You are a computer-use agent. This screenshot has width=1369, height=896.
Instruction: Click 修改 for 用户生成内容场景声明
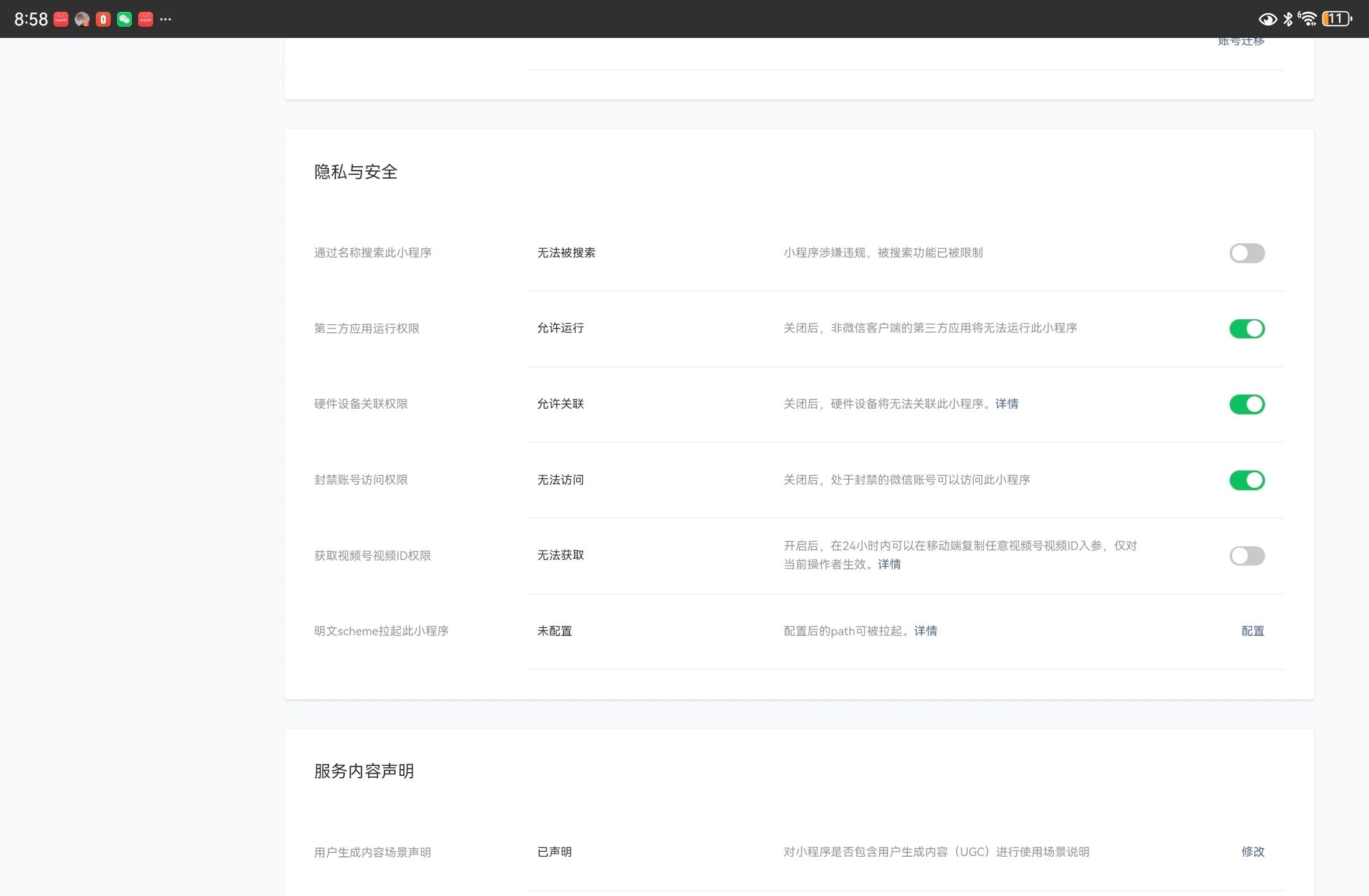(1252, 852)
